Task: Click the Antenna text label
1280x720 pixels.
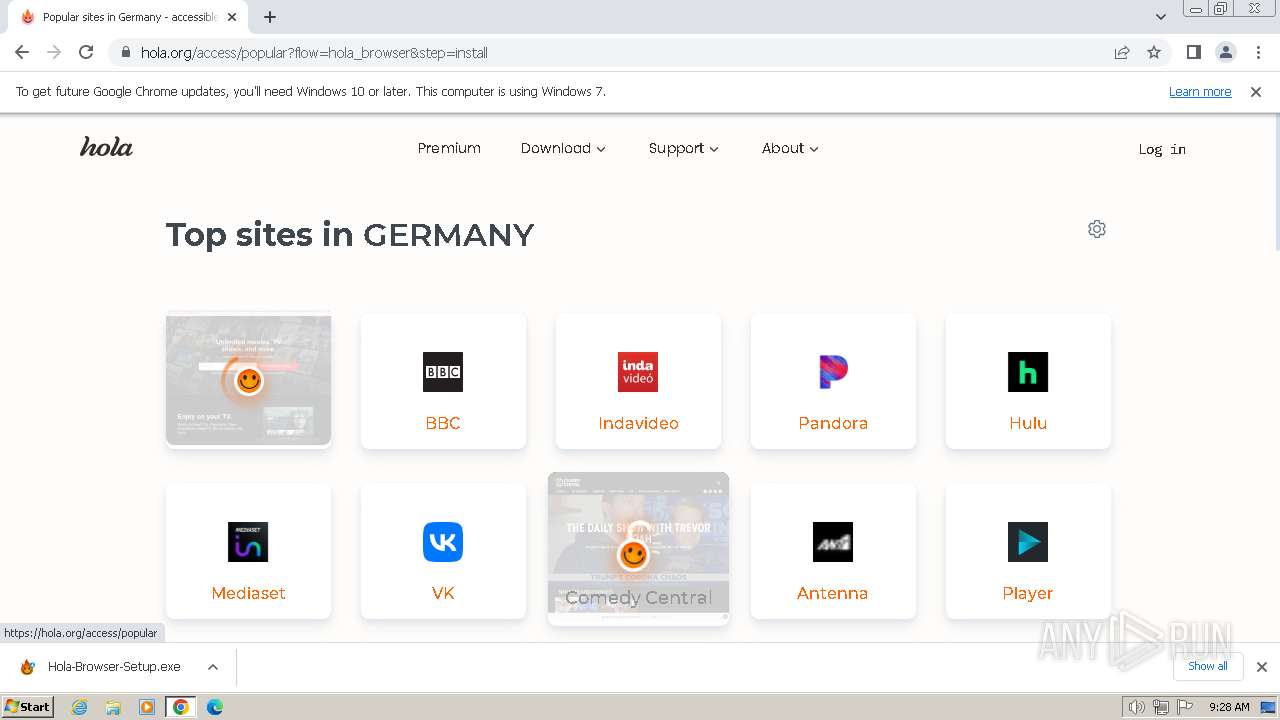Action: tap(832, 593)
